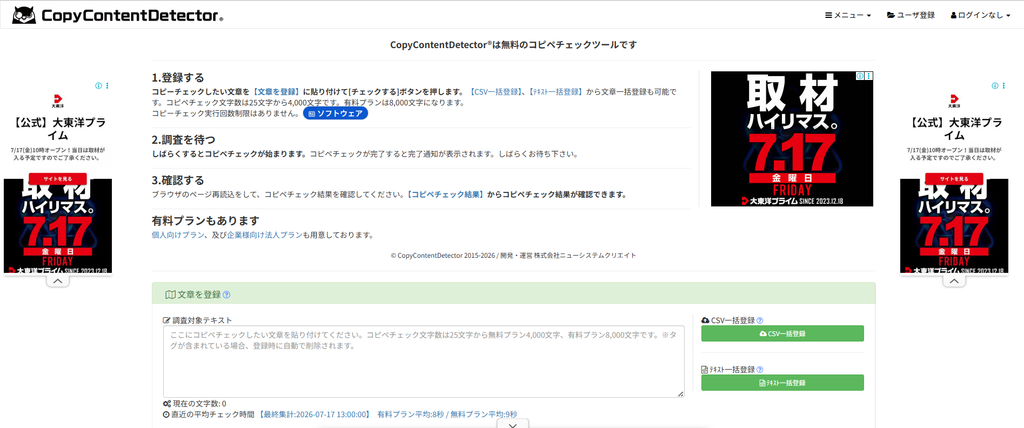Click the 現在の文字数: 0 counter text

tap(200, 404)
